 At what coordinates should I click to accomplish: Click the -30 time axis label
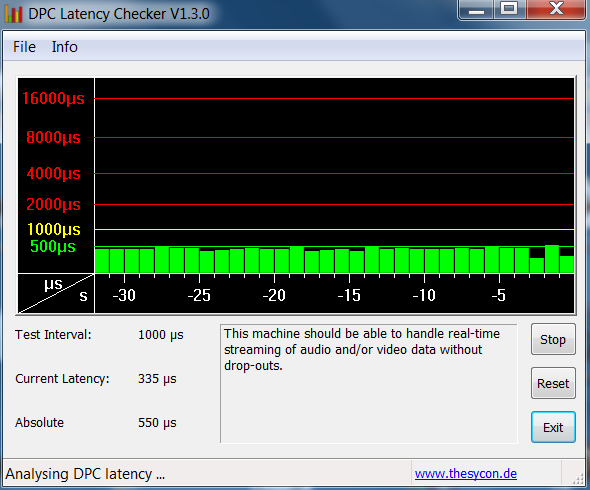(124, 295)
